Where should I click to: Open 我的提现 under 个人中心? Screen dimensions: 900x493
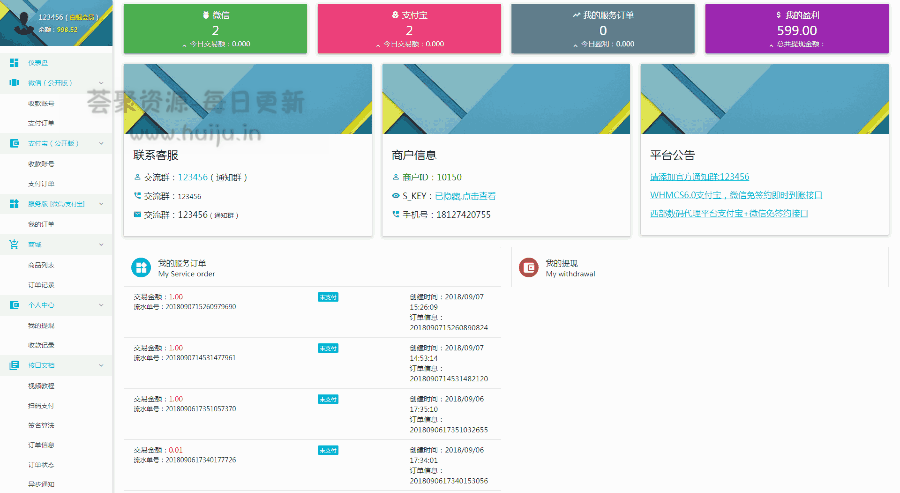click(41, 325)
